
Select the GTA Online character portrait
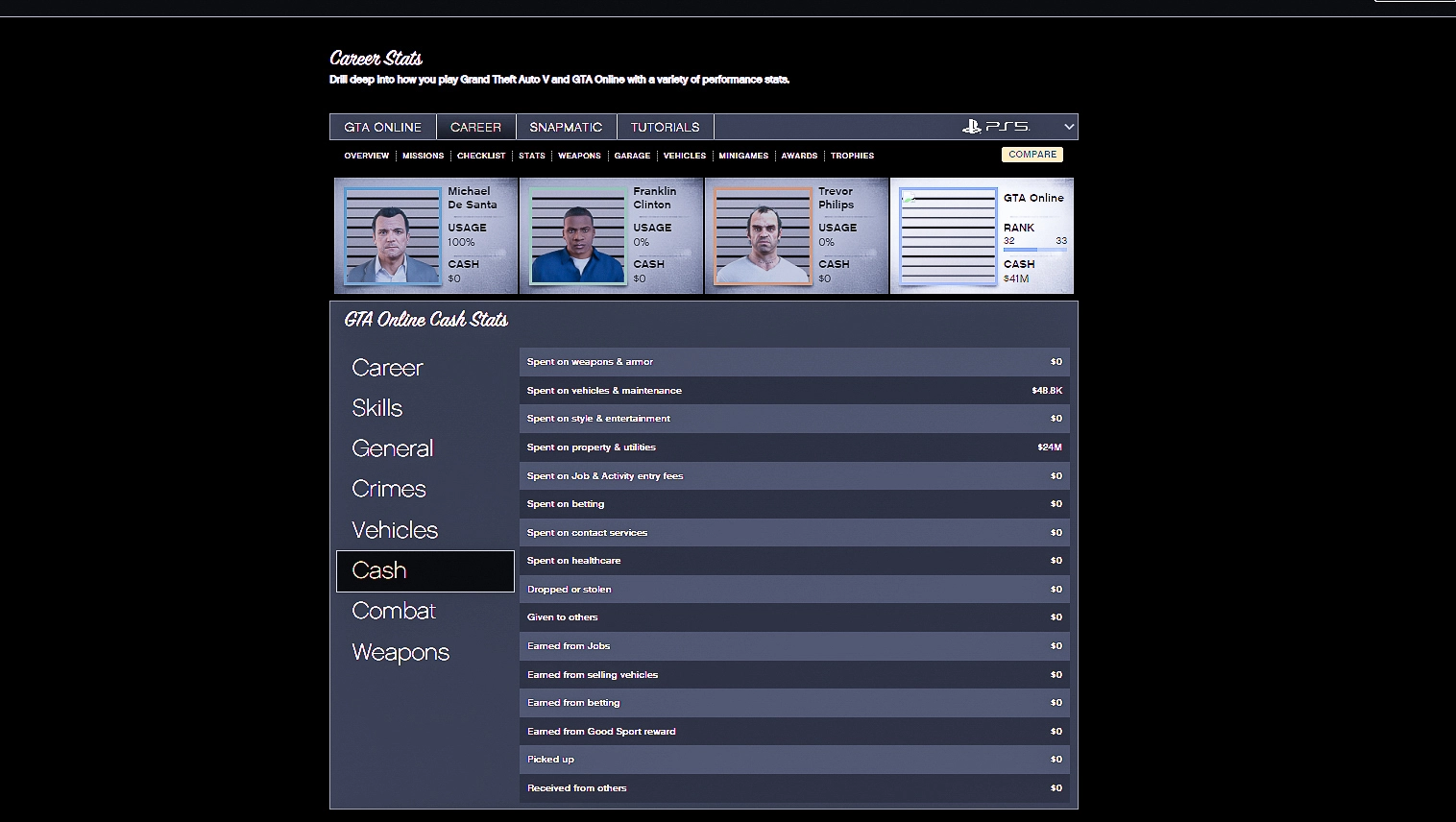pyautogui.click(x=948, y=236)
